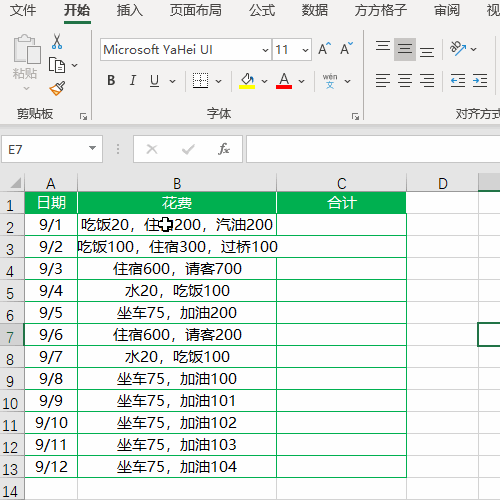This screenshot has height=500, width=500.
Task: Apply yellow fill color bucket
Action: [x=247, y=81]
